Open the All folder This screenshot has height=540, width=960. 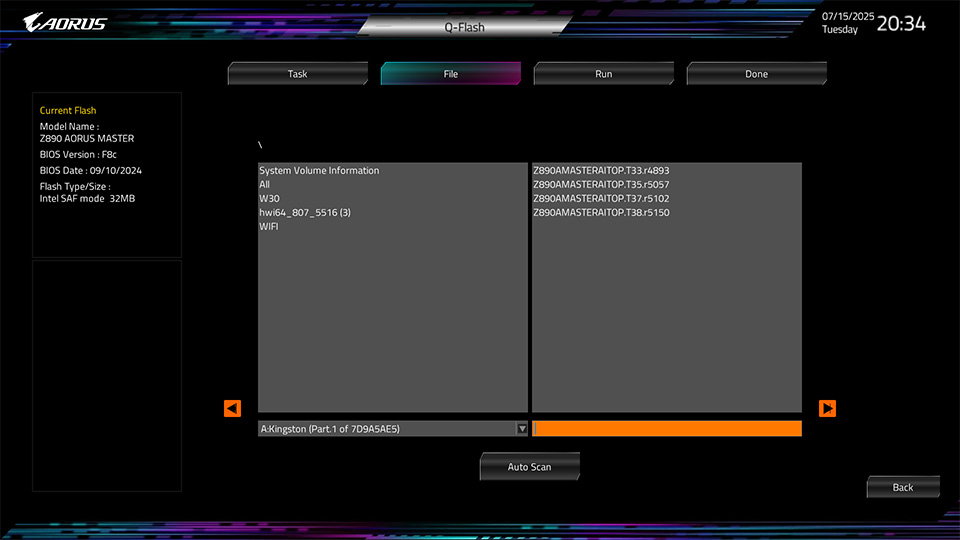coord(264,185)
